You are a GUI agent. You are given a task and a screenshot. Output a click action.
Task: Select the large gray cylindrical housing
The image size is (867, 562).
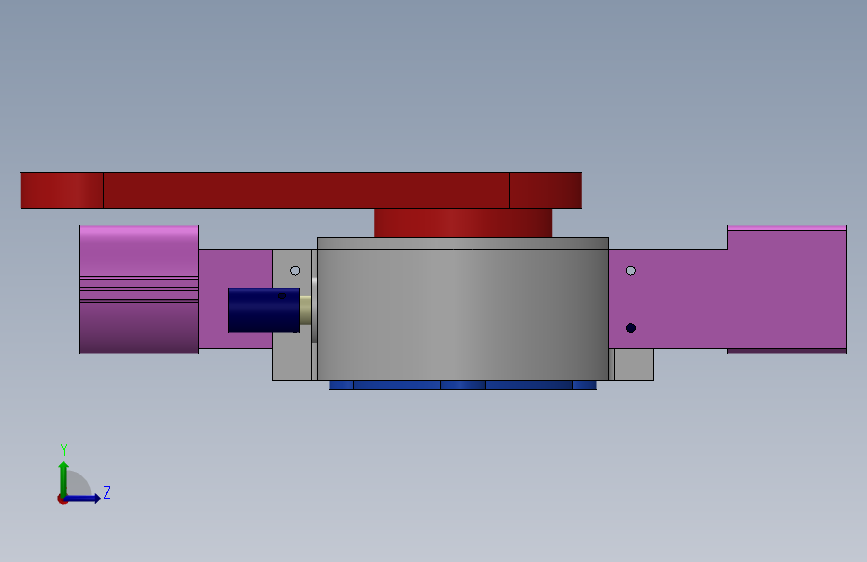point(463,309)
